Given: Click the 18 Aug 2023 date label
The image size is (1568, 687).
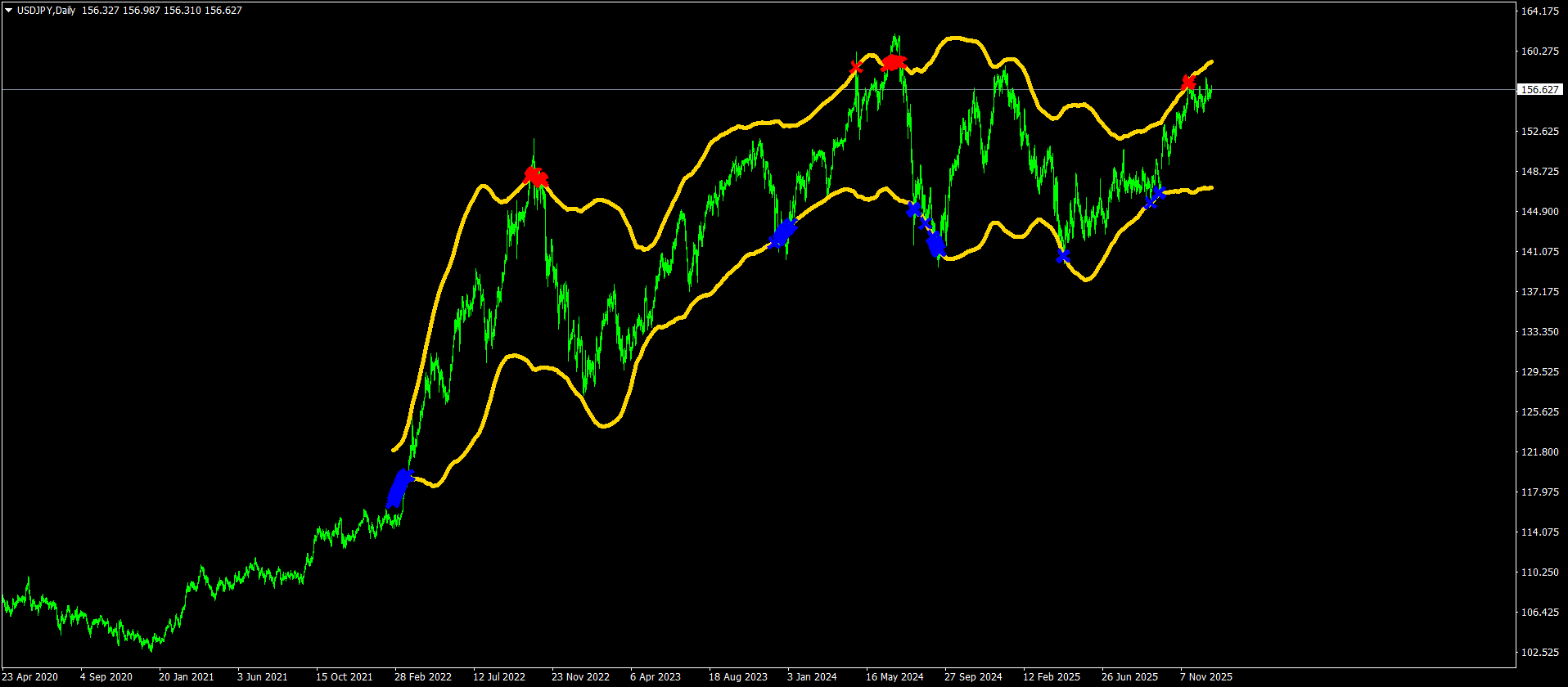Looking at the screenshot, I should (738, 677).
